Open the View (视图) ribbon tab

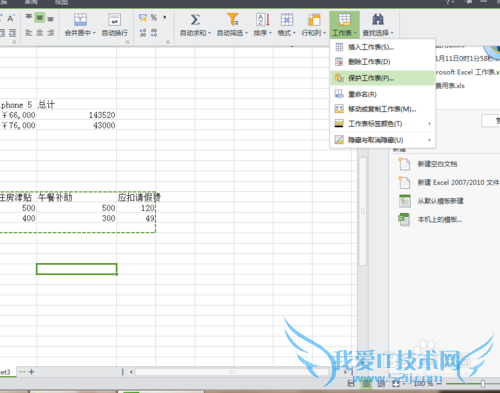61,2
